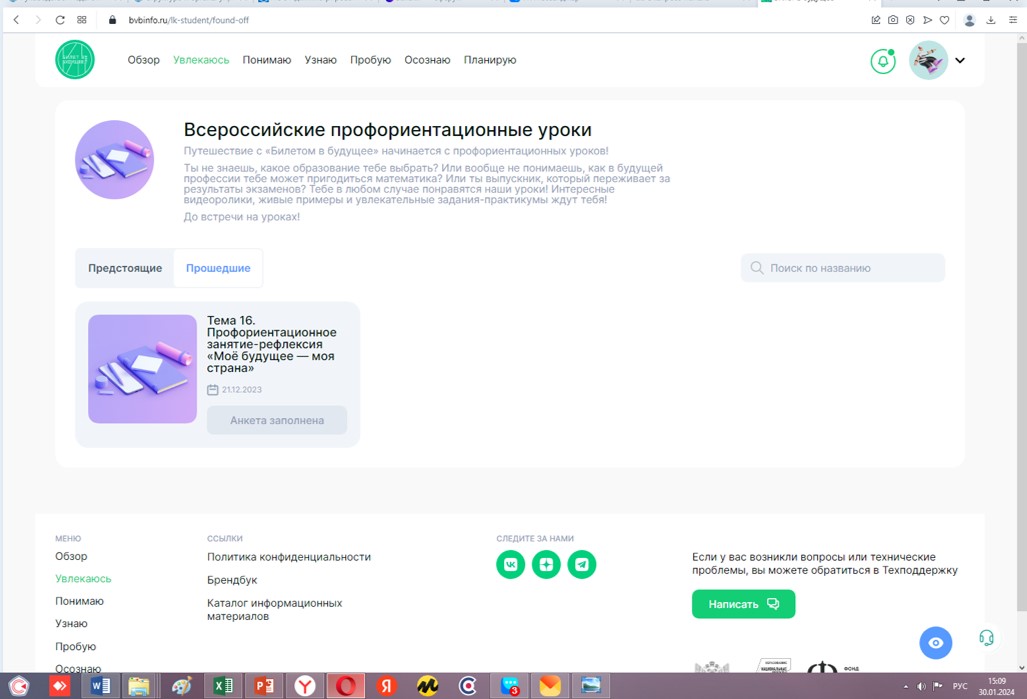Switch to the Прошедшие tab

(218, 268)
